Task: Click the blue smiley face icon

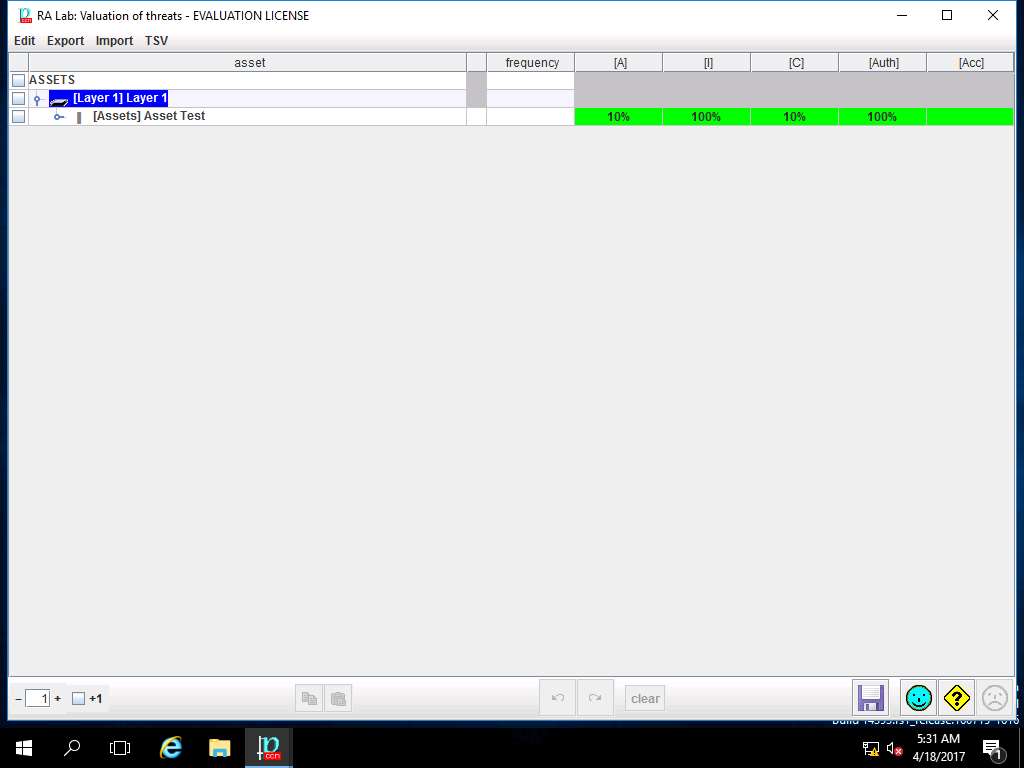Action: coord(919,697)
